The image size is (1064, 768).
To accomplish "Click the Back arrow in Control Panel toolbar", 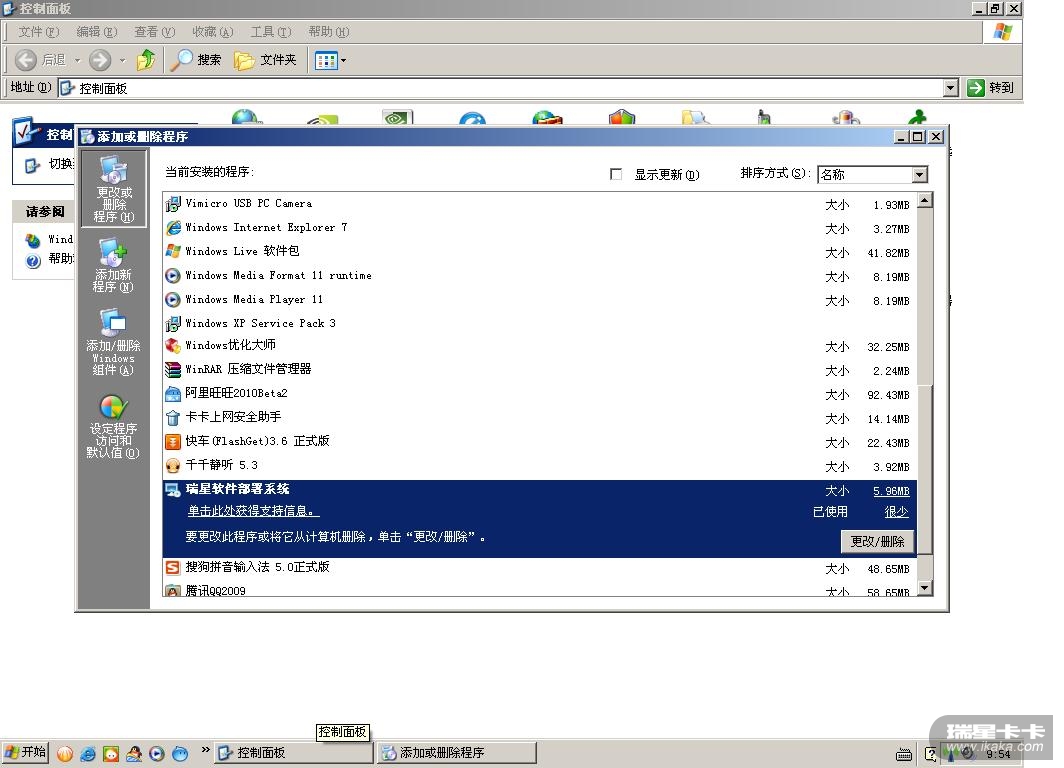I will tap(26, 60).
